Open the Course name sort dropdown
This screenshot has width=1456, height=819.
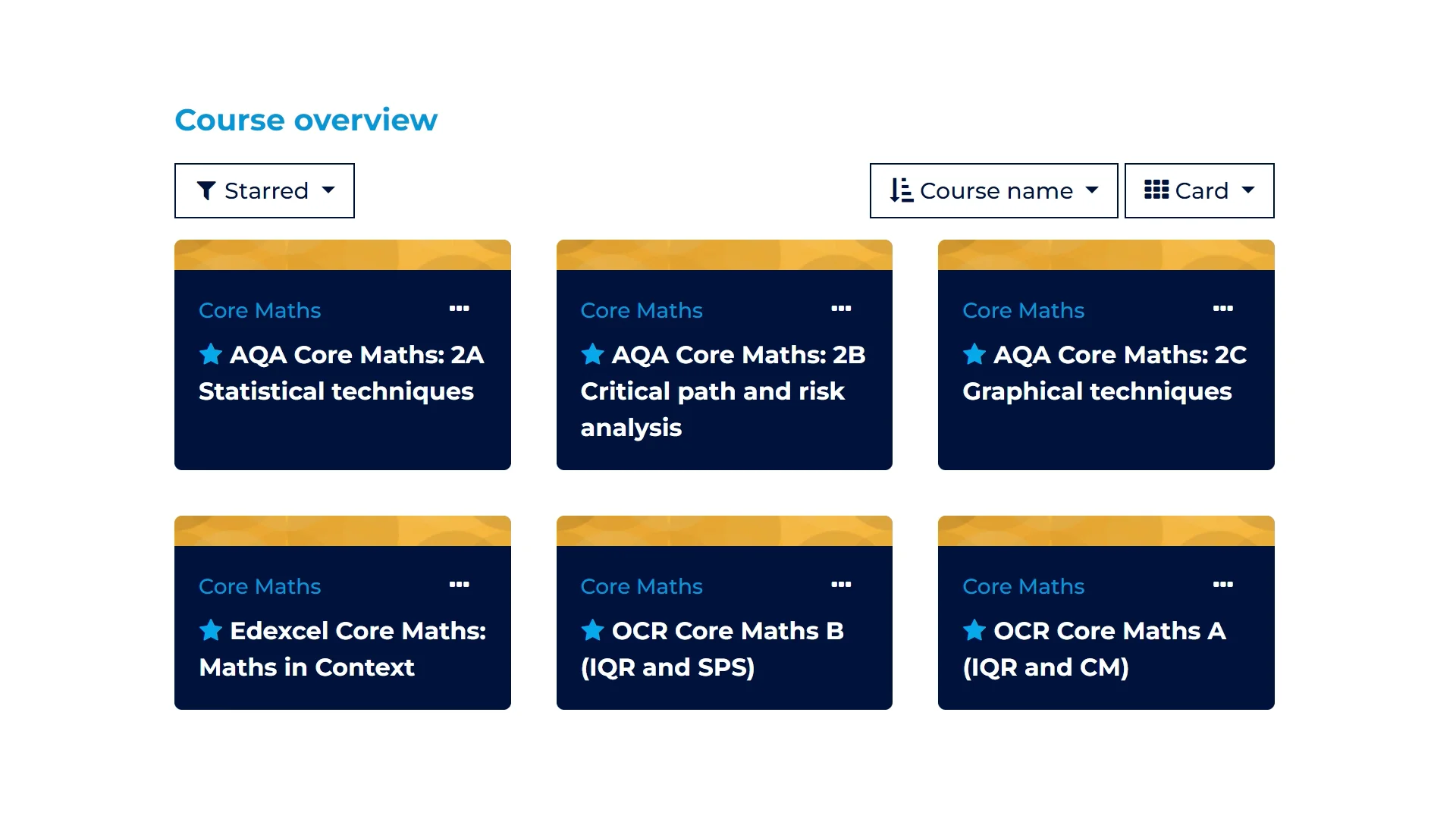pyautogui.click(x=993, y=190)
